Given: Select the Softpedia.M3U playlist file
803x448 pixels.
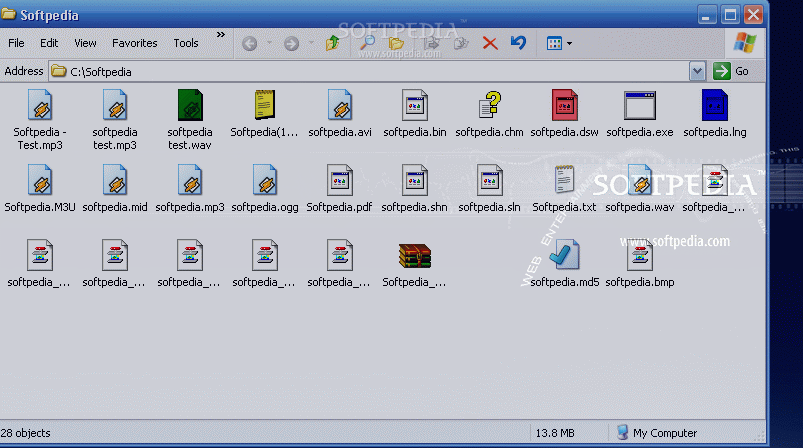Looking at the screenshot, I should [40, 188].
